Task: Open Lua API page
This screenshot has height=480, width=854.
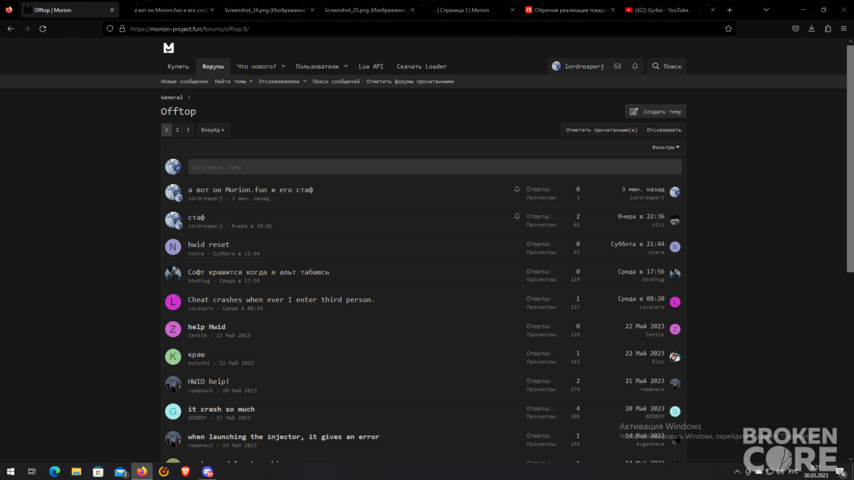Action: pyautogui.click(x=371, y=66)
